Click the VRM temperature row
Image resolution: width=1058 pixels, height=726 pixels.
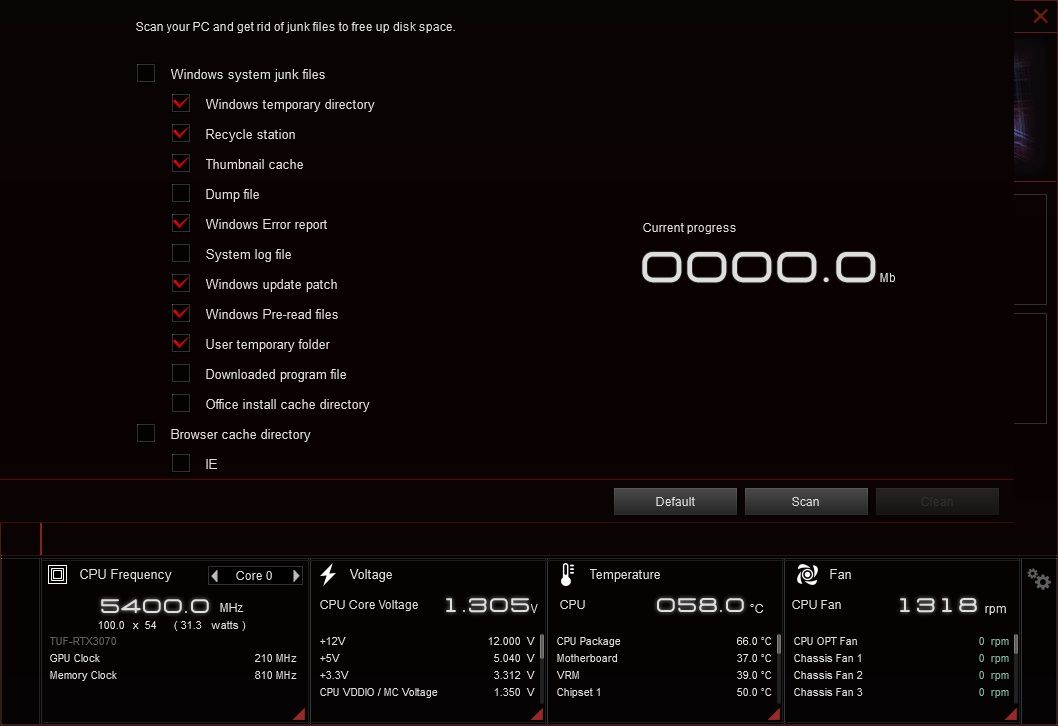click(x=664, y=675)
